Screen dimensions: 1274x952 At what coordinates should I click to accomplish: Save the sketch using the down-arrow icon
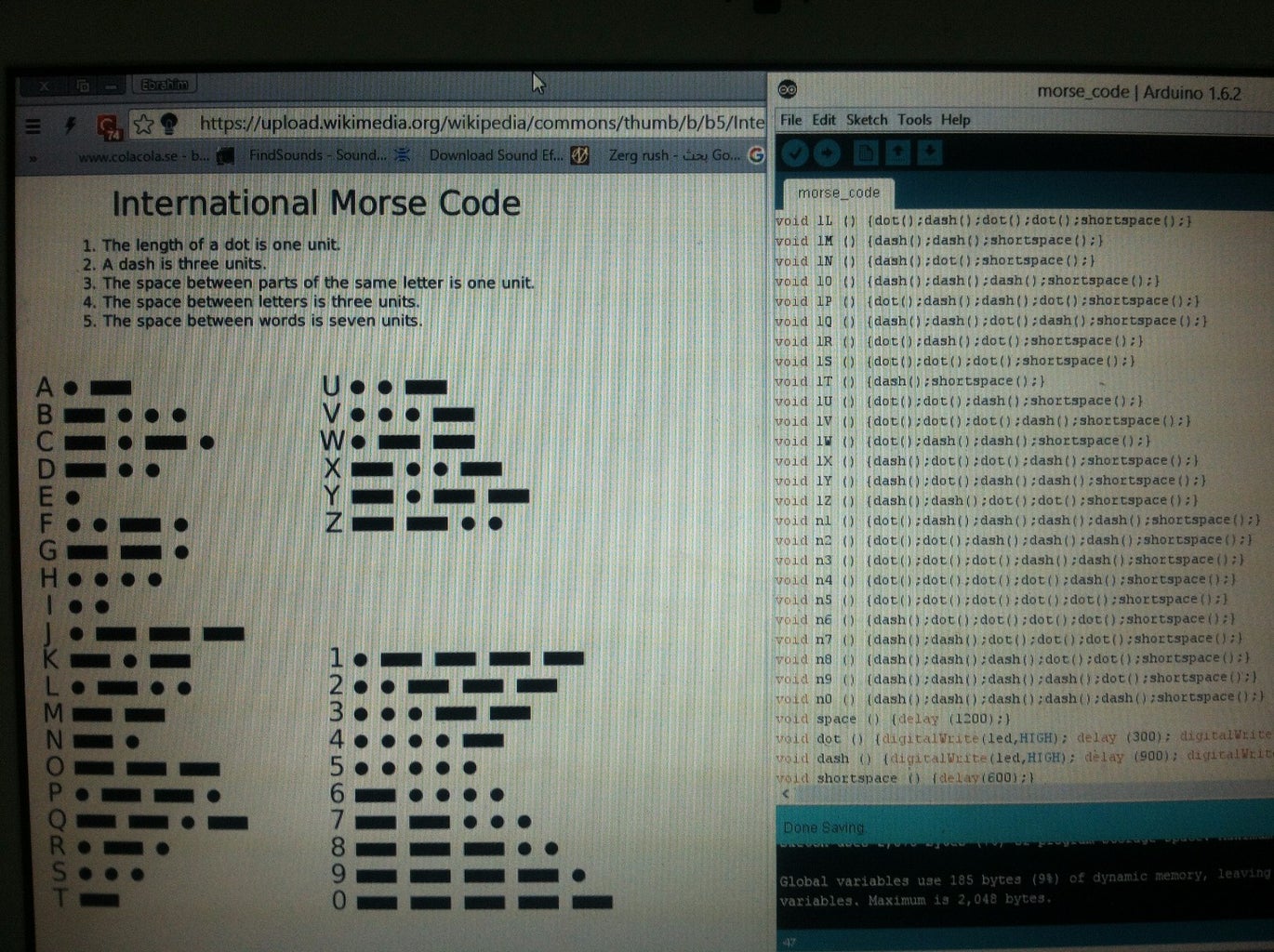click(x=929, y=152)
